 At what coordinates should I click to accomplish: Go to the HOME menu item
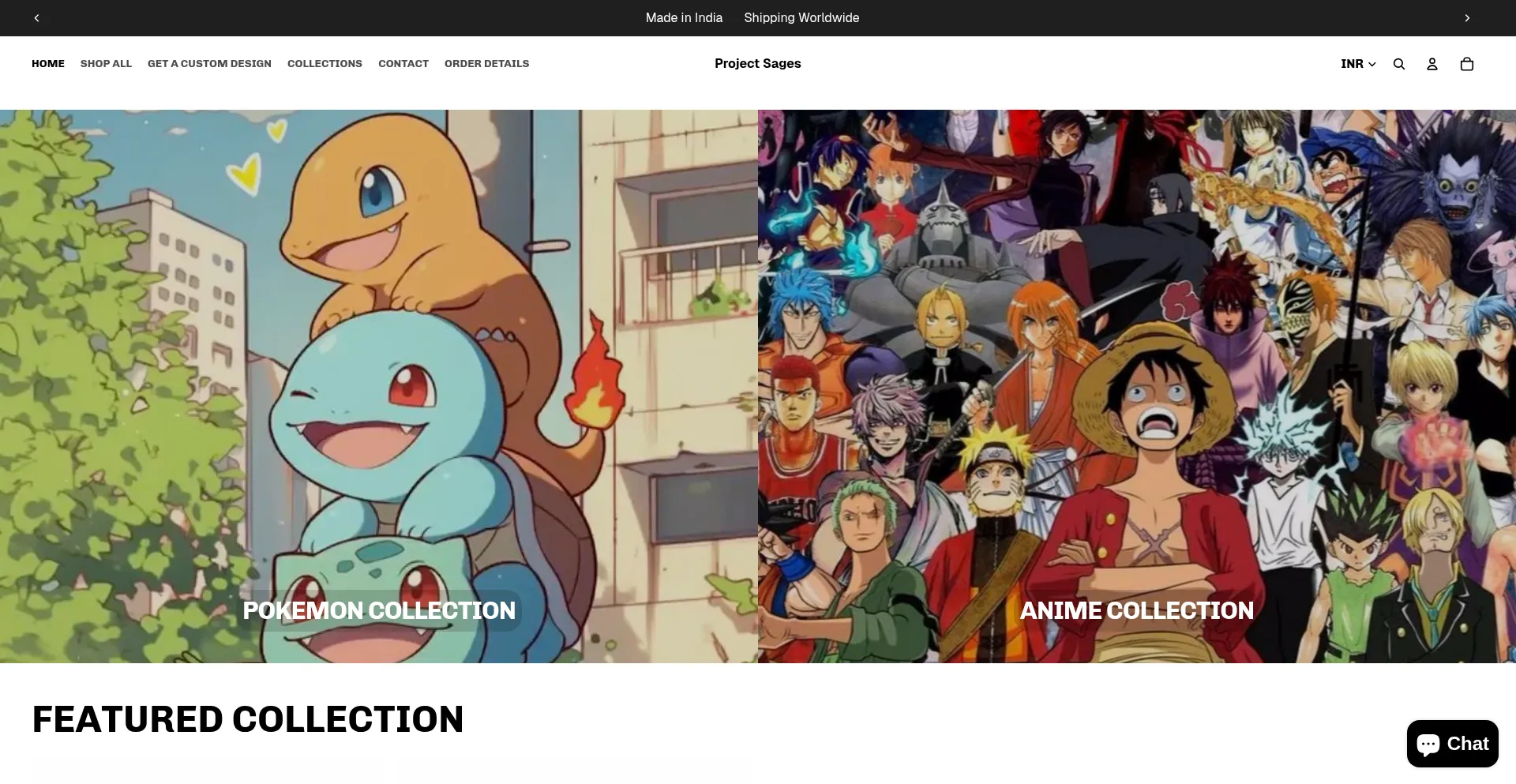point(48,64)
